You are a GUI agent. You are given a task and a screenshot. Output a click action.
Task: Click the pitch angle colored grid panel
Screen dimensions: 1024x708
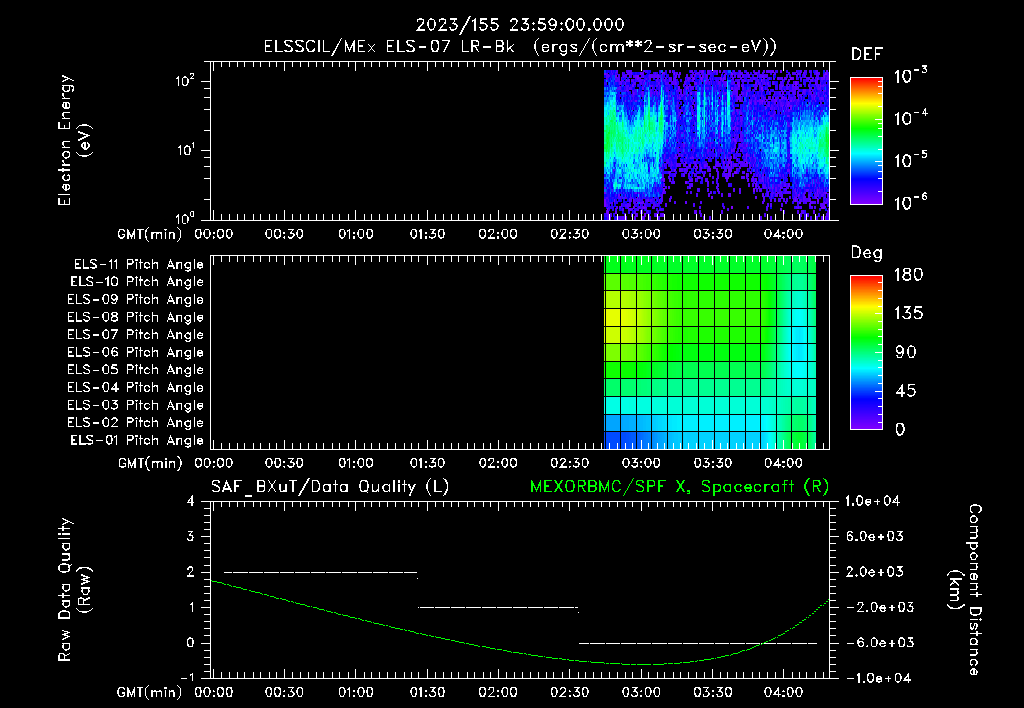(x=710, y=352)
